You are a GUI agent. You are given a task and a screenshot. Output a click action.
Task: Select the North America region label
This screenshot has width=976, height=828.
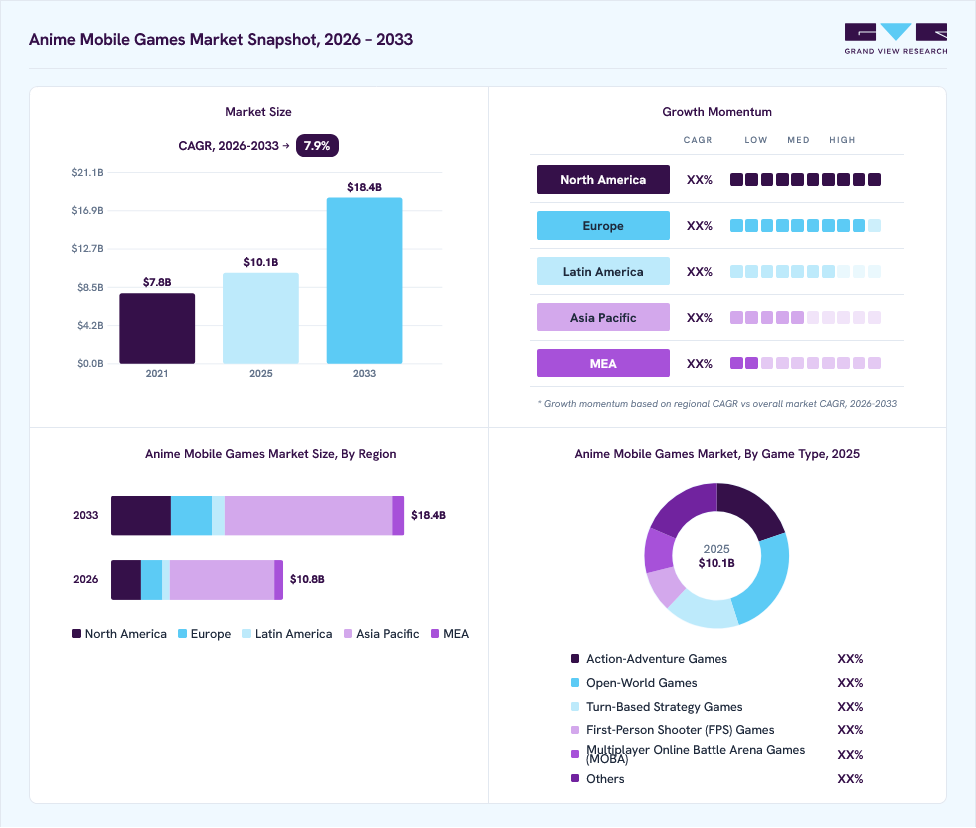coord(603,179)
